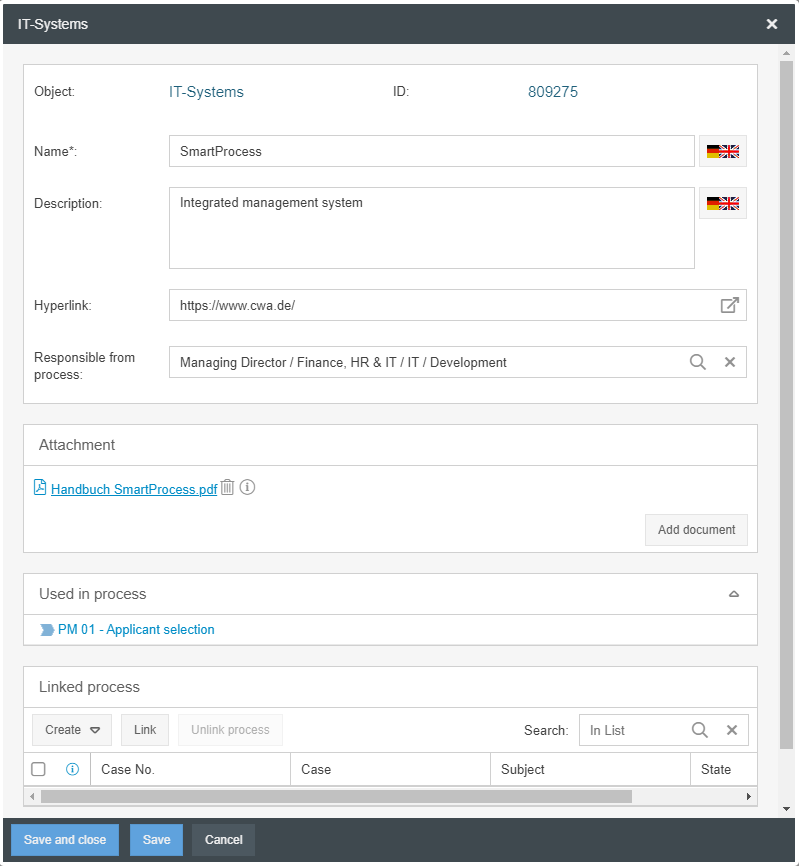The height and width of the screenshot is (866, 799).
Task: Sort by the Subject column header
Action: tap(523, 770)
